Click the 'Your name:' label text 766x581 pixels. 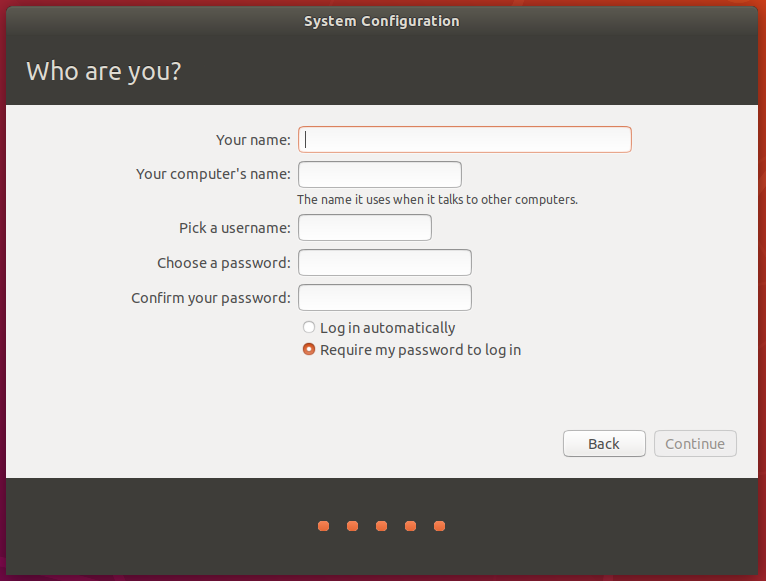tap(253, 140)
